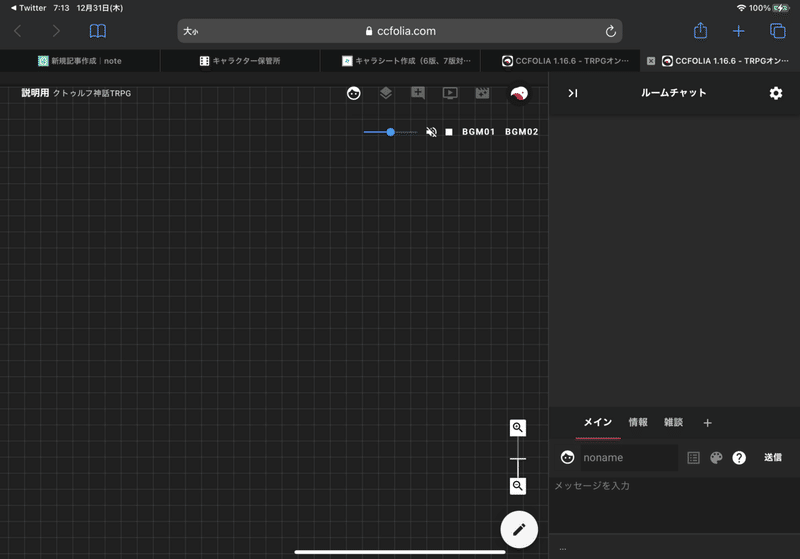The height and width of the screenshot is (559, 800).
Task: Adjust the BGM volume slider
Action: 390,132
